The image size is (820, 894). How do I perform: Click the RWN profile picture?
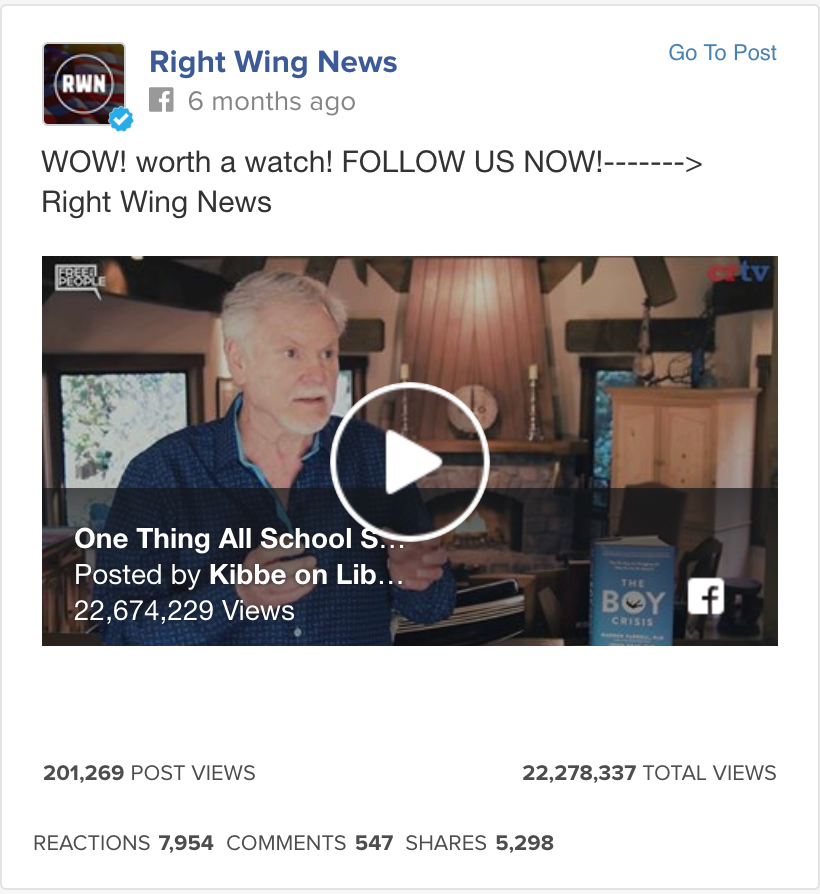[x=84, y=84]
